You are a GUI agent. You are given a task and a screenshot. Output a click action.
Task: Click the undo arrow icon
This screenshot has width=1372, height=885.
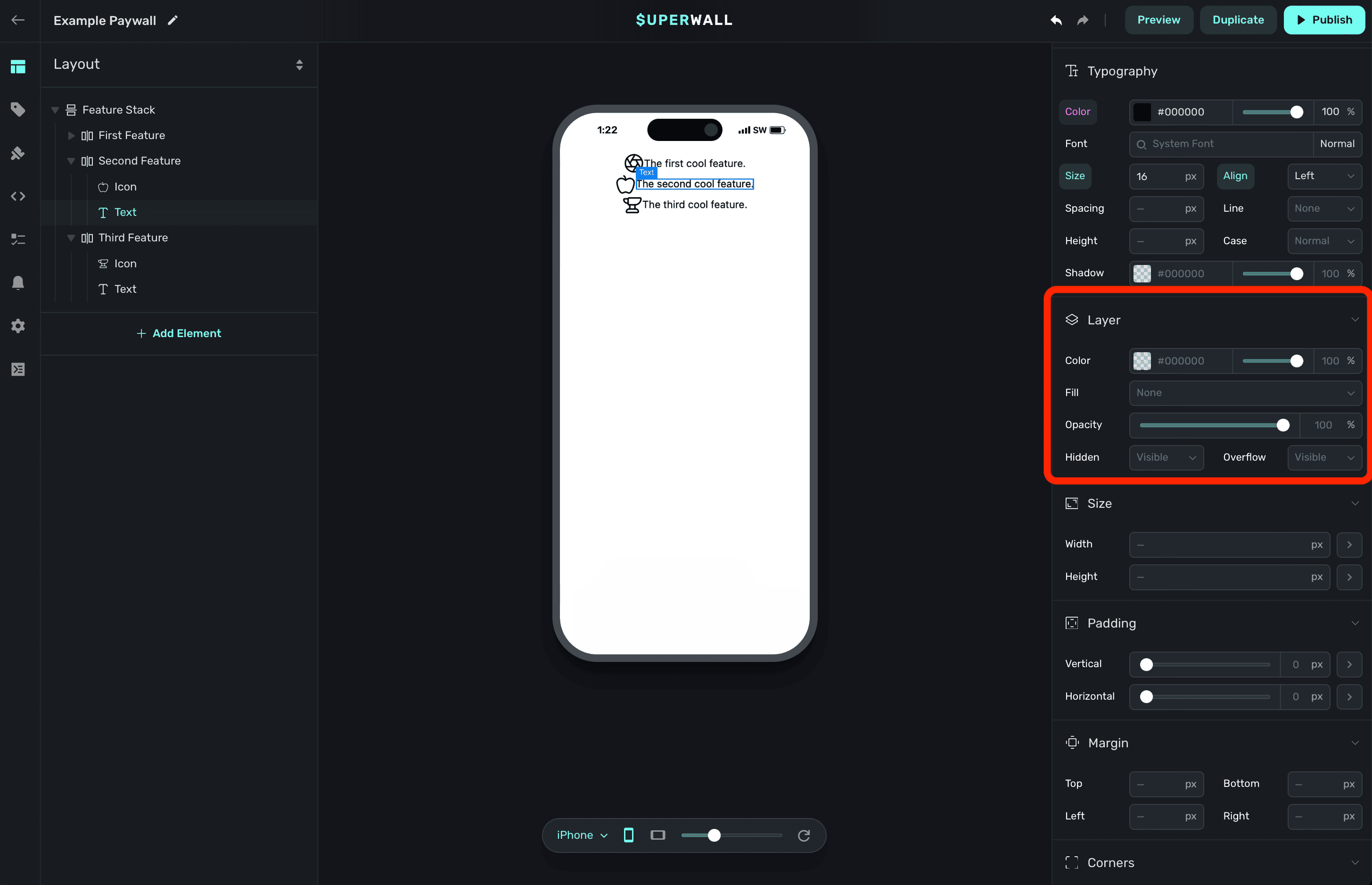1056,20
